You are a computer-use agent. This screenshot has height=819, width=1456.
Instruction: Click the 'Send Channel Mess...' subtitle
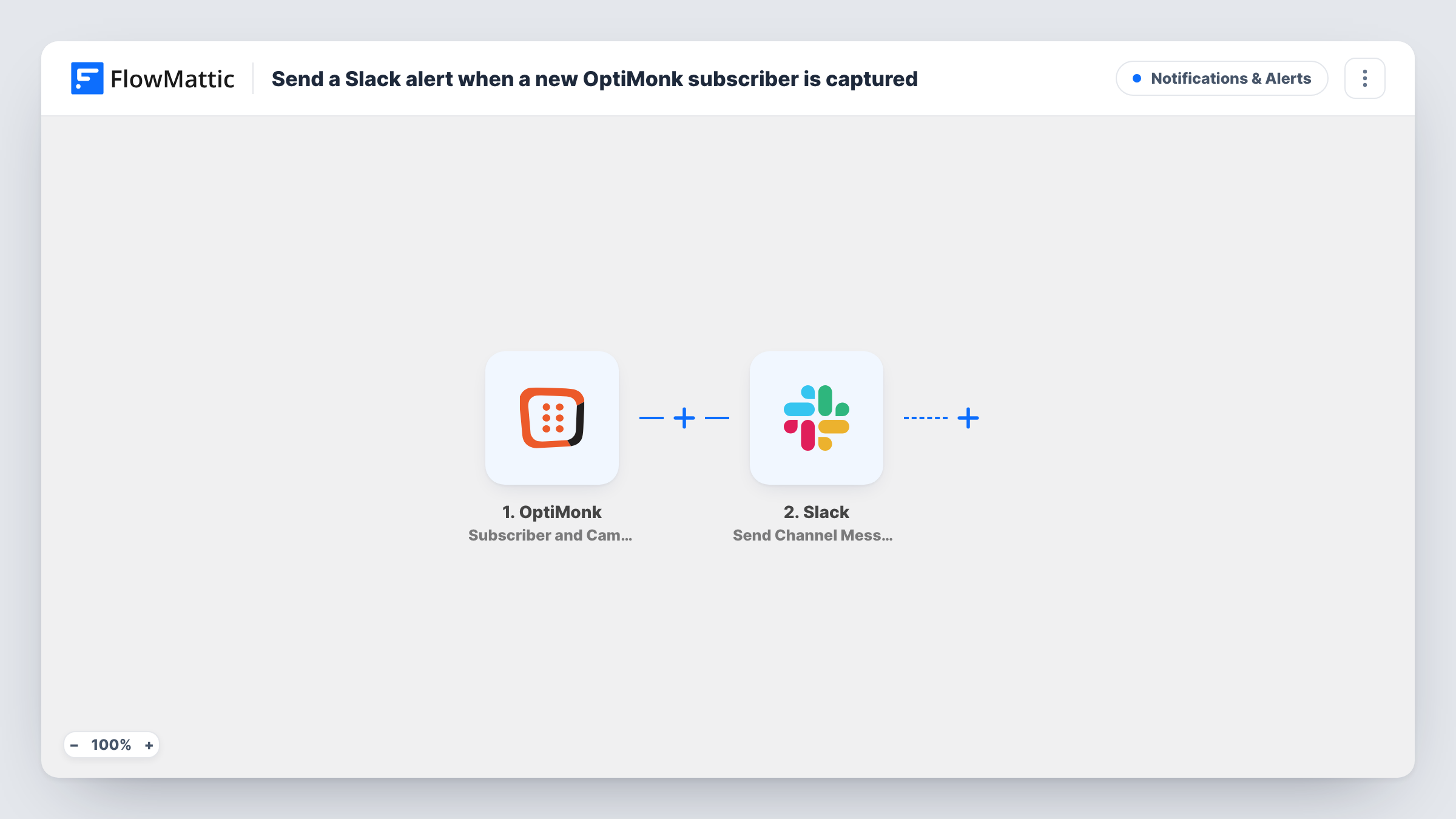813,535
